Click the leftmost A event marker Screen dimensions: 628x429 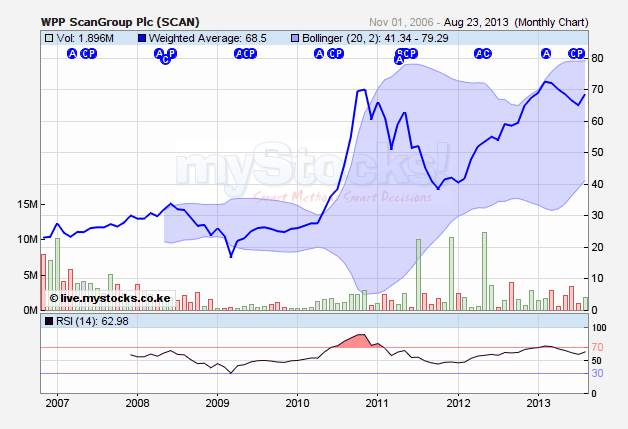71,53
